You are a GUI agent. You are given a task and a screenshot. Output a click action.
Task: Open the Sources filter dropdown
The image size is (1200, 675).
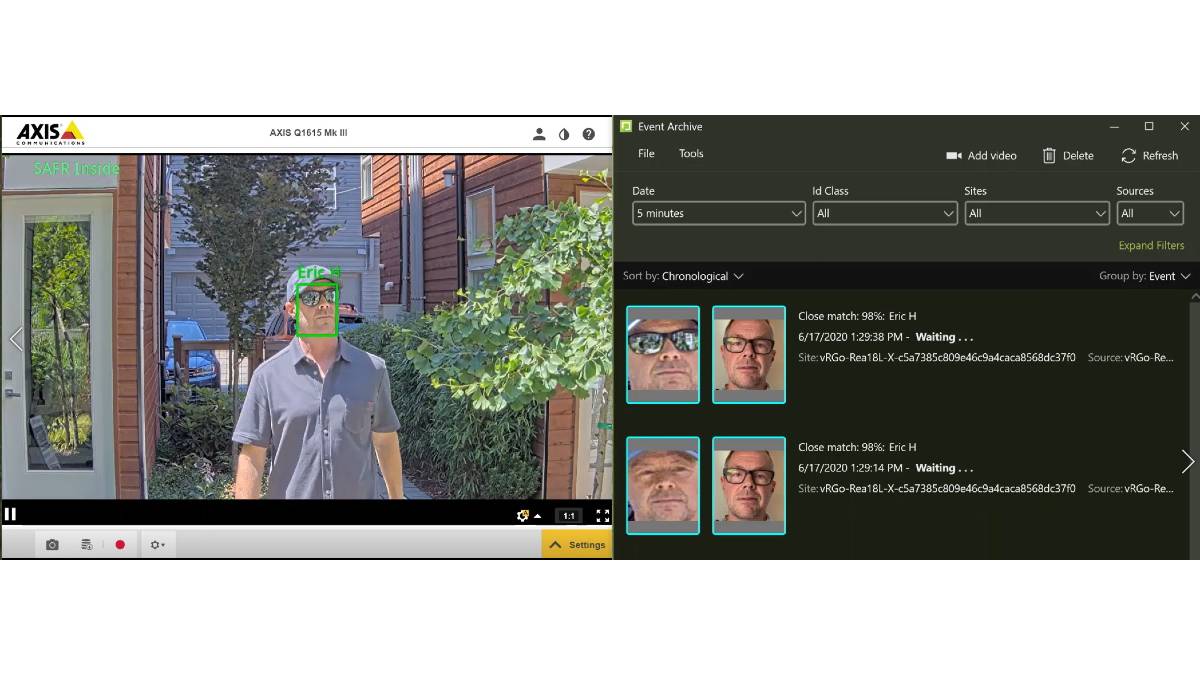pyautogui.click(x=1150, y=213)
